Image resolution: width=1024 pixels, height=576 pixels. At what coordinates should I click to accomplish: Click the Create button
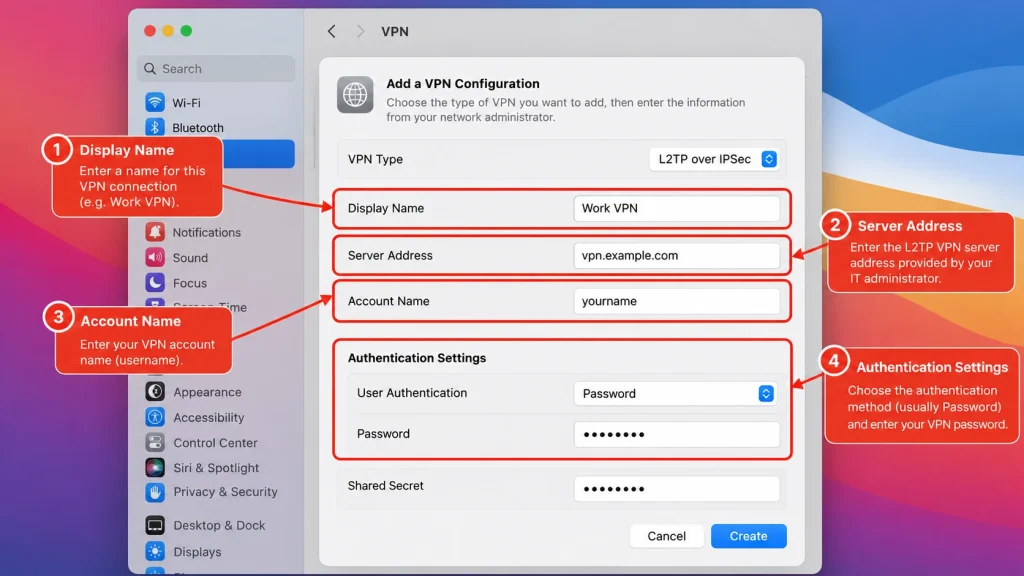pos(748,536)
